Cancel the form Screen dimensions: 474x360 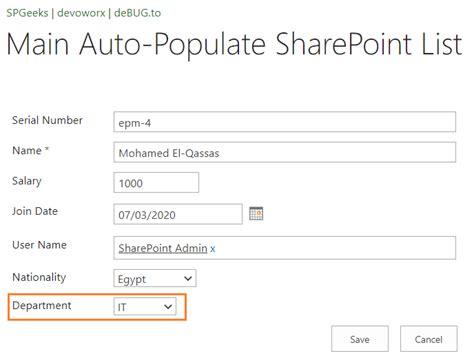429,339
